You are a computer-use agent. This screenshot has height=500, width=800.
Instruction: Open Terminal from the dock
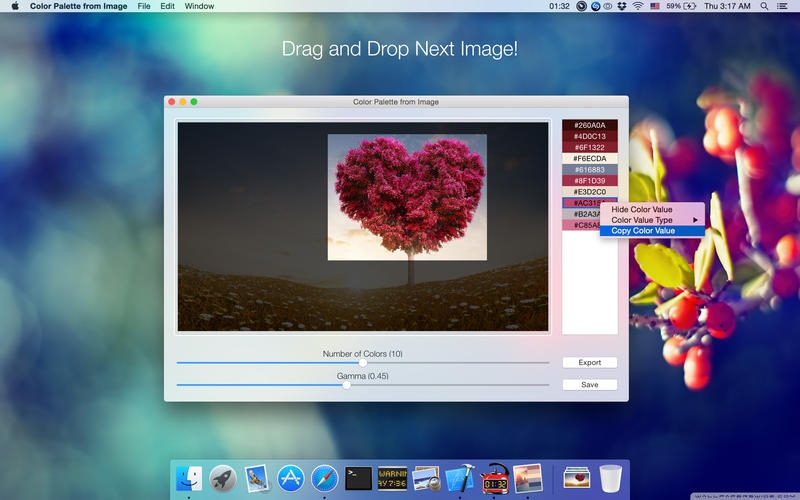coord(358,478)
